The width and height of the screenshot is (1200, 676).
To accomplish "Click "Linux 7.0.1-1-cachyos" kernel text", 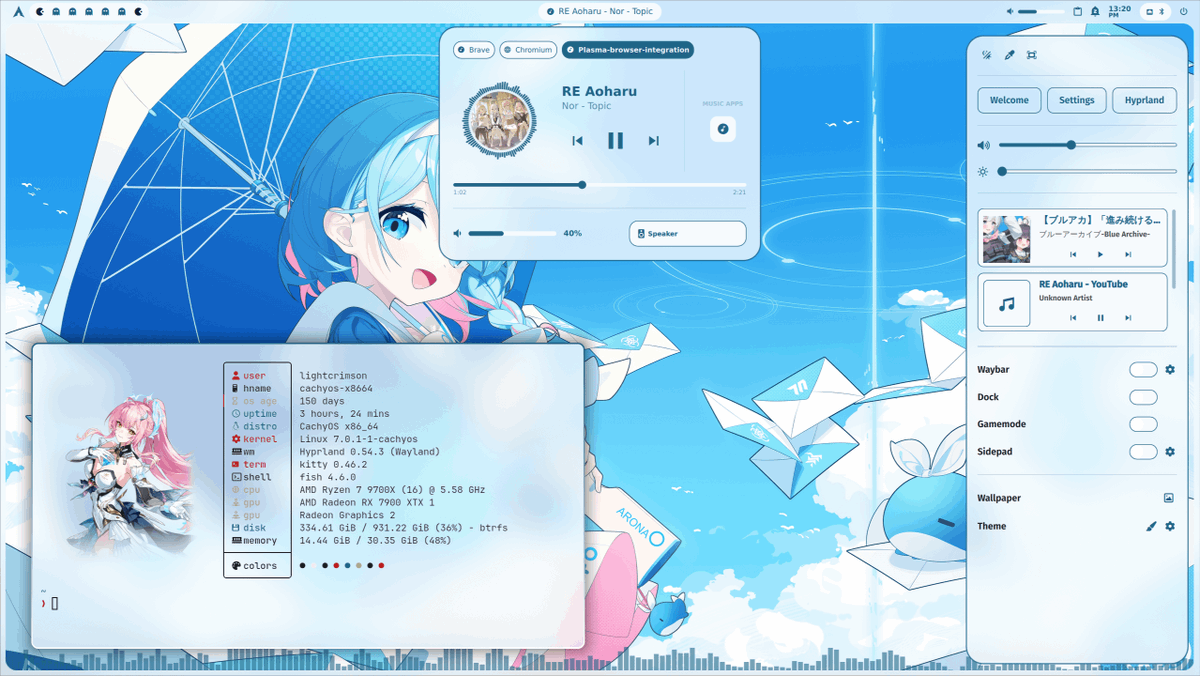I will tap(359, 439).
